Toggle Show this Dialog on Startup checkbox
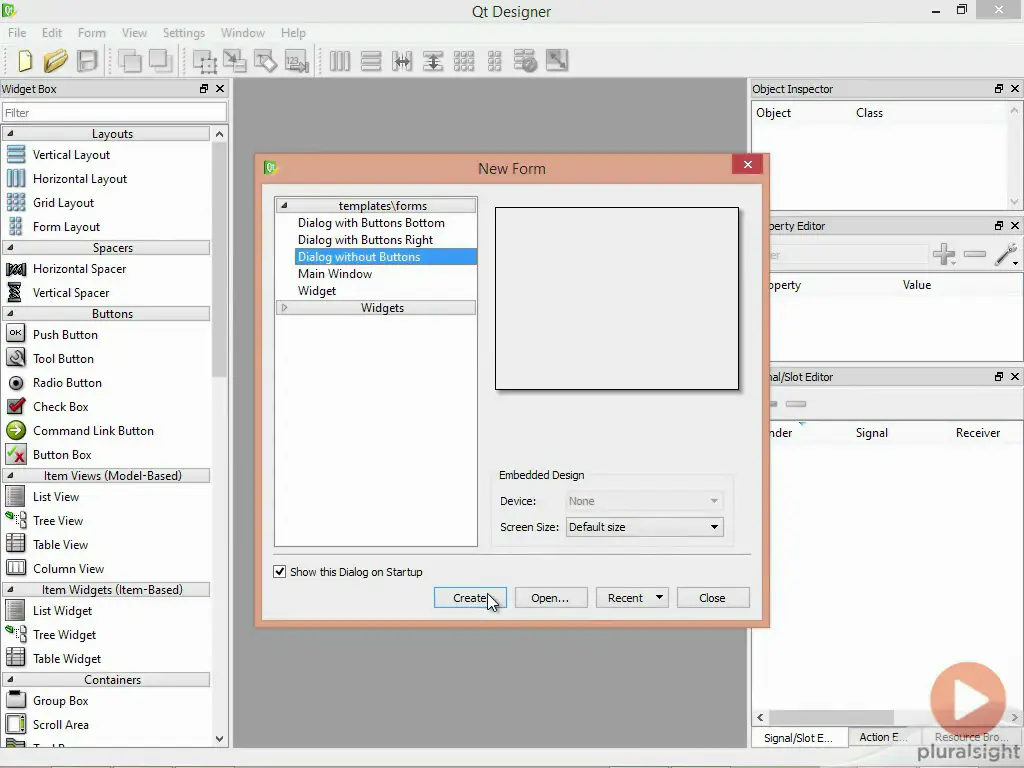Image resolution: width=1024 pixels, height=768 pixels. point(280,572)
